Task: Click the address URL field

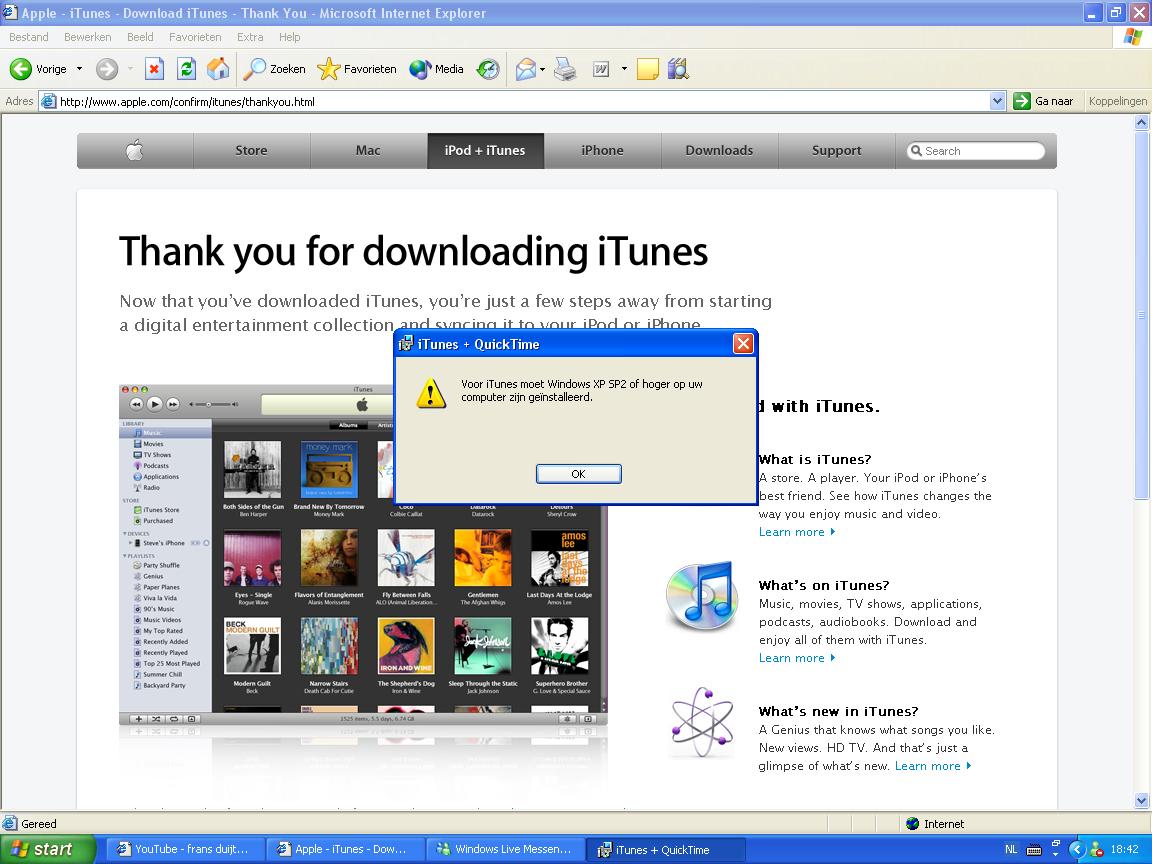Action: [x=514, y=101]
